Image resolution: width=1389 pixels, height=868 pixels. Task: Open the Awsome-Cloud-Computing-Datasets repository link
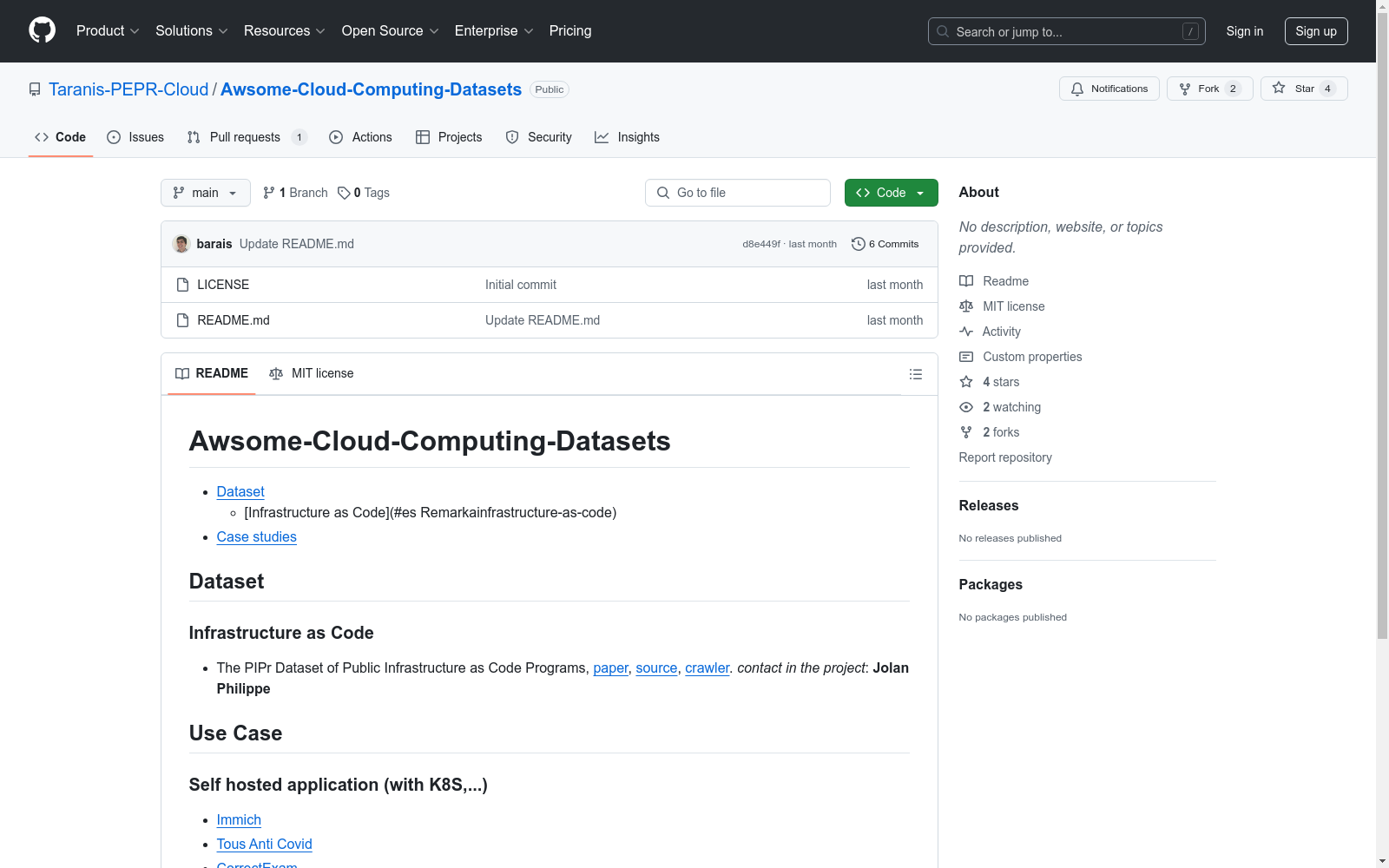coord(371,89)
